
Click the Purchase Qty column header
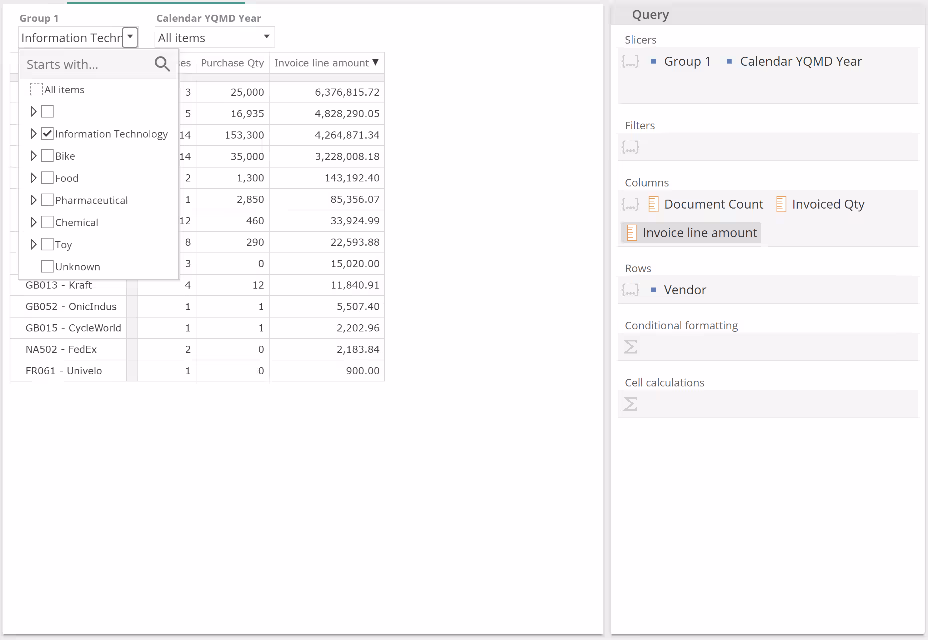point(232,63)
